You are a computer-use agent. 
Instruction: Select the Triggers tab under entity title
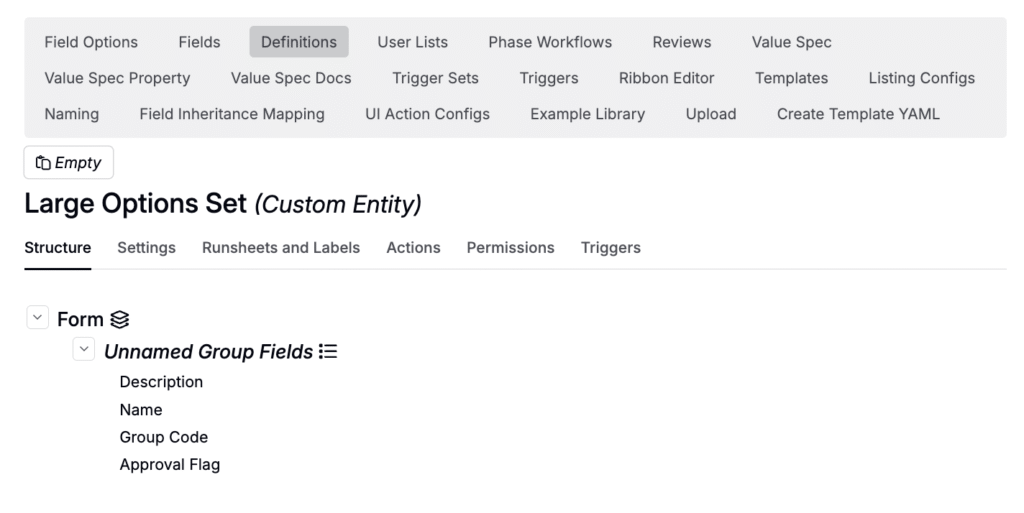(x=610, y=248)
